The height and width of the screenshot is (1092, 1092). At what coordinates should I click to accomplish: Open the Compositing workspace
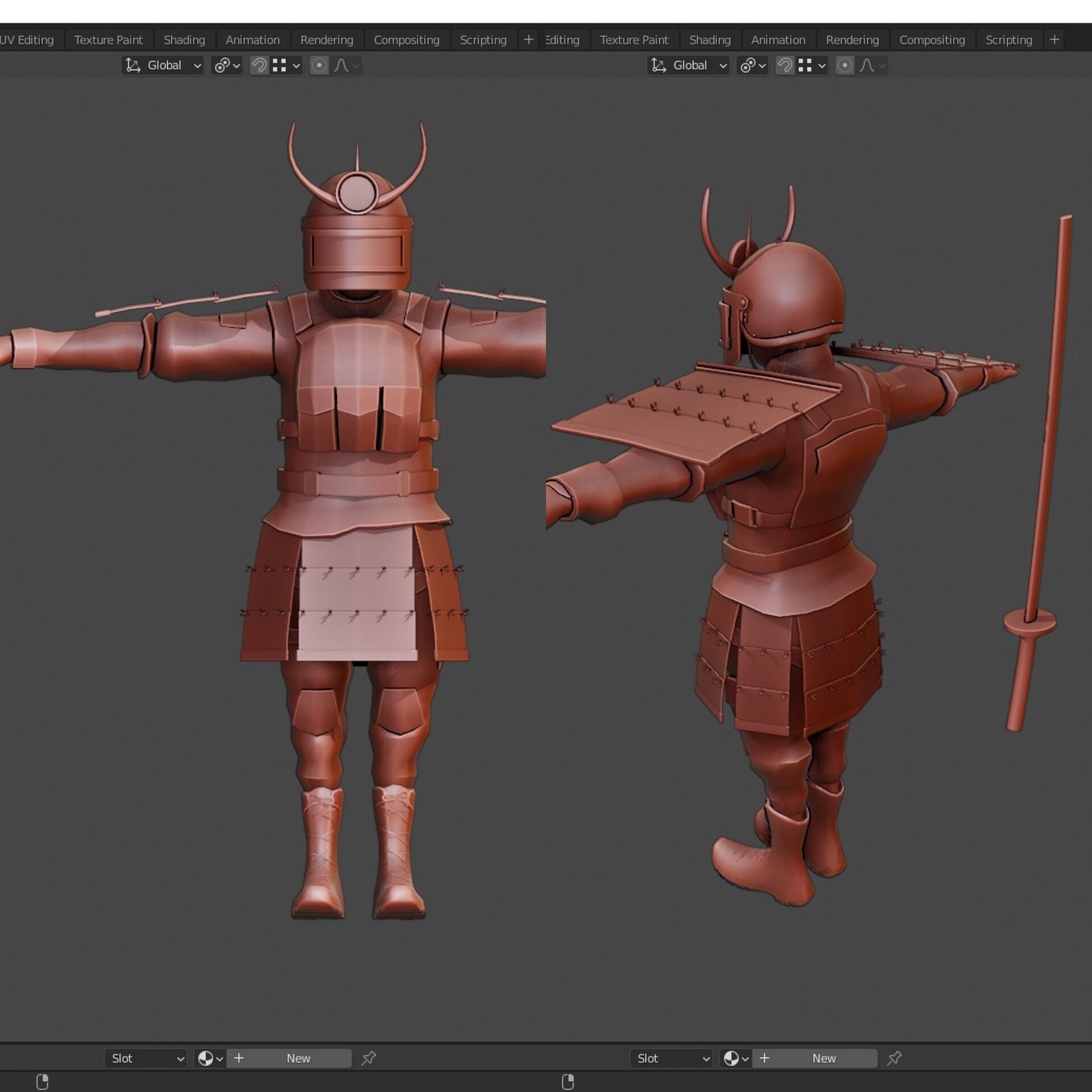[x=407, y=40]
